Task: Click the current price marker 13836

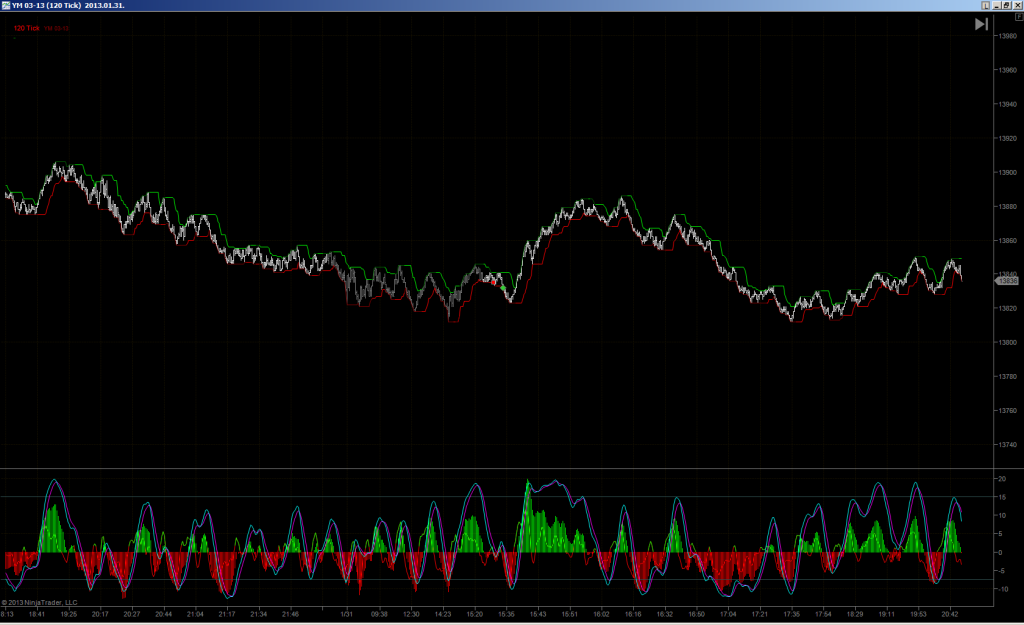Action: click(1007, 281)
